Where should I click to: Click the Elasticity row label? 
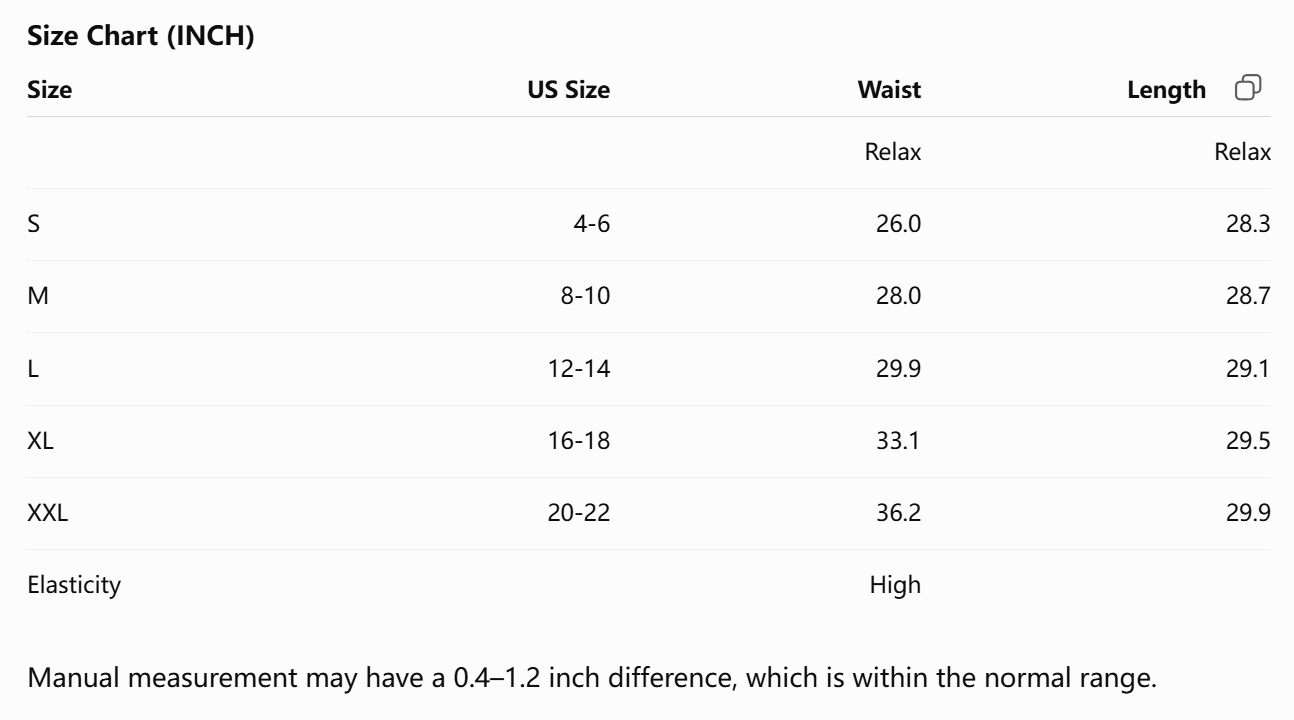click(74, 585)
